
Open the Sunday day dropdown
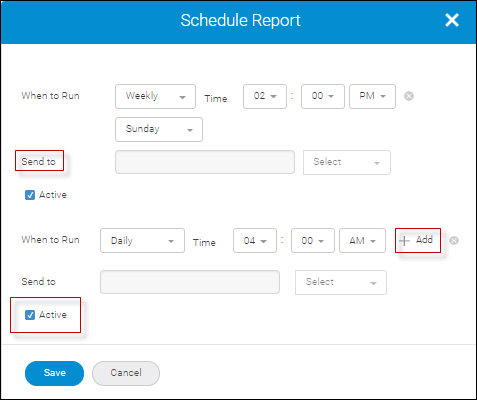pyautogui.click(x=159, y=129)
